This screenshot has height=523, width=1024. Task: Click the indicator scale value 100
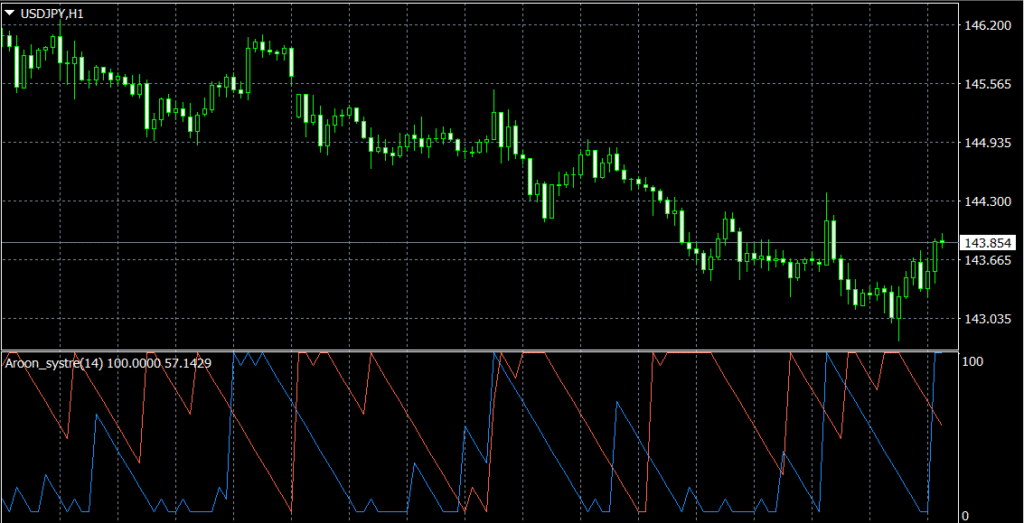[x=974, y=361]
